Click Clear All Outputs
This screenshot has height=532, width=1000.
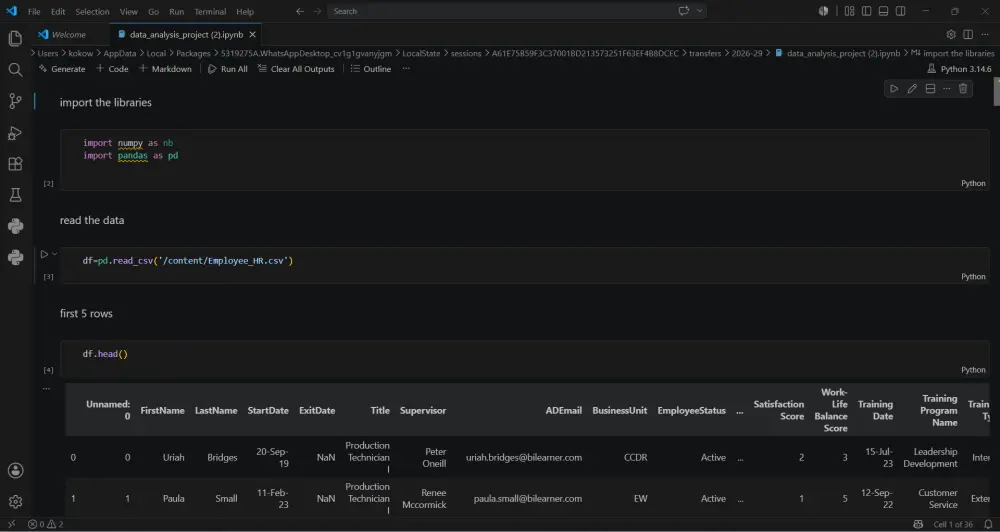[296, 69]
